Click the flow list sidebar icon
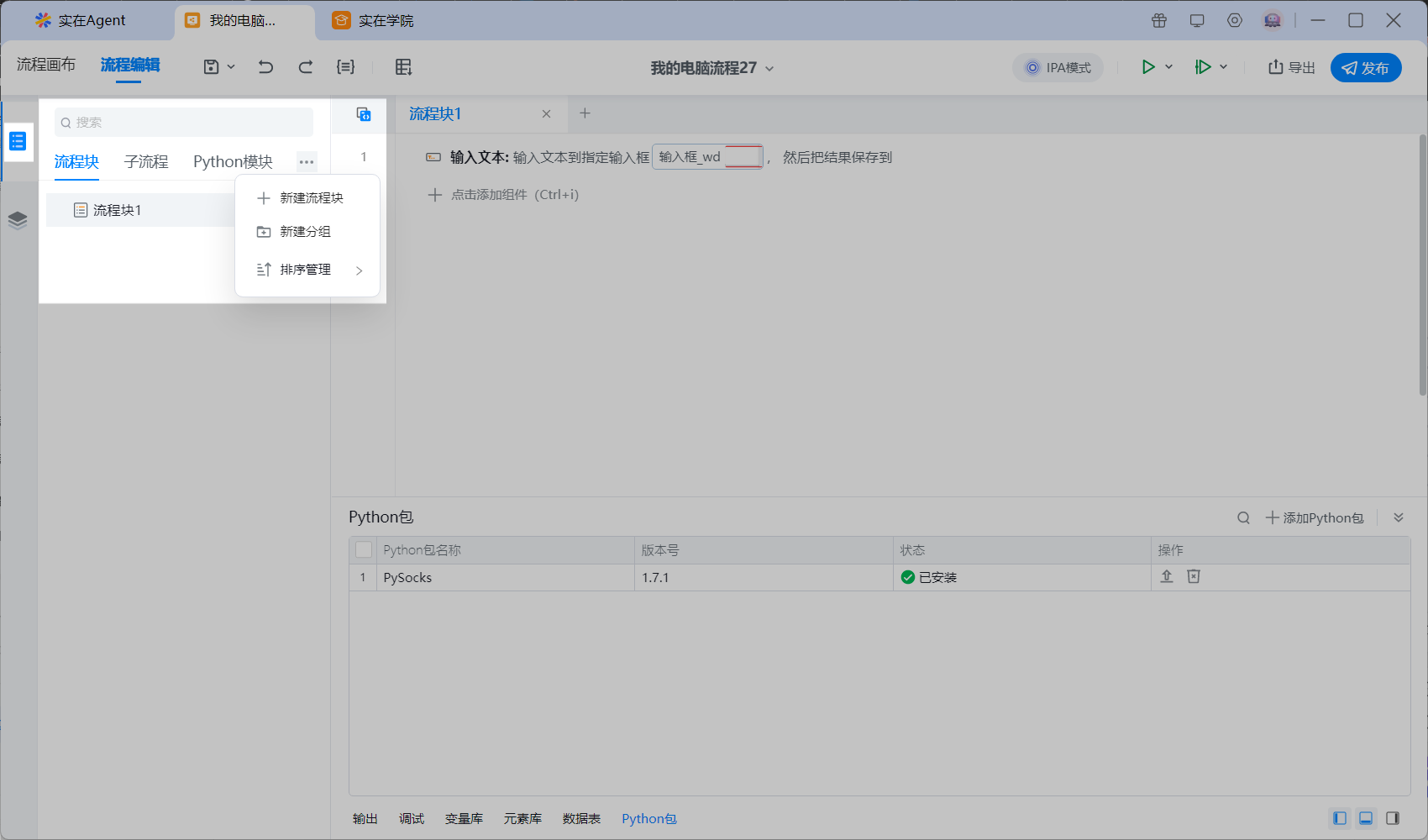This screenshot has height=840, width=1428. (18, 141)
